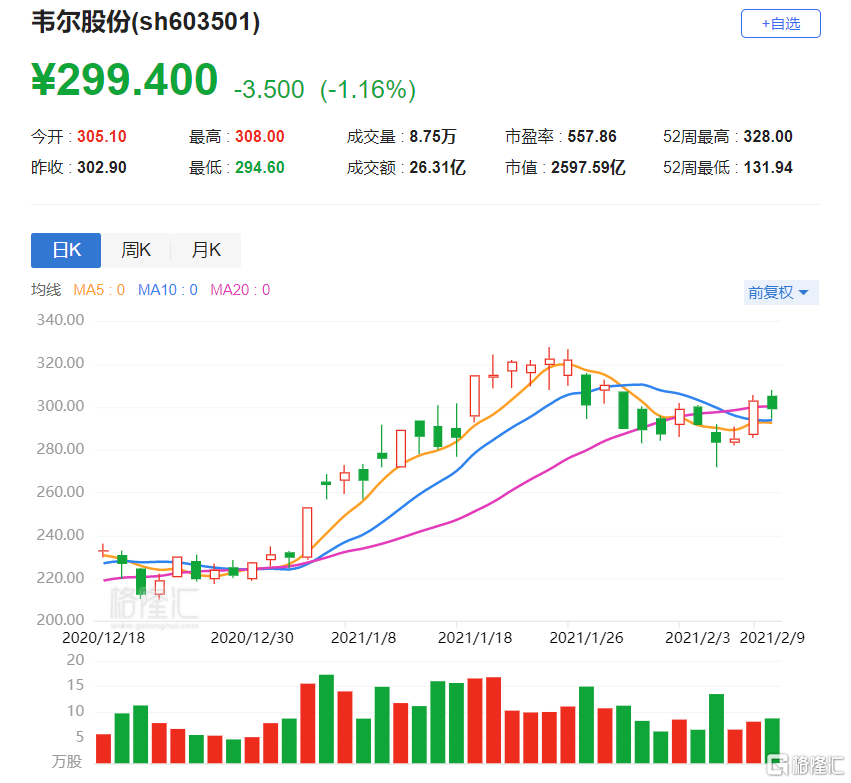Click the price change value -3.500
851x783 pixels.
tap(269, 90)
